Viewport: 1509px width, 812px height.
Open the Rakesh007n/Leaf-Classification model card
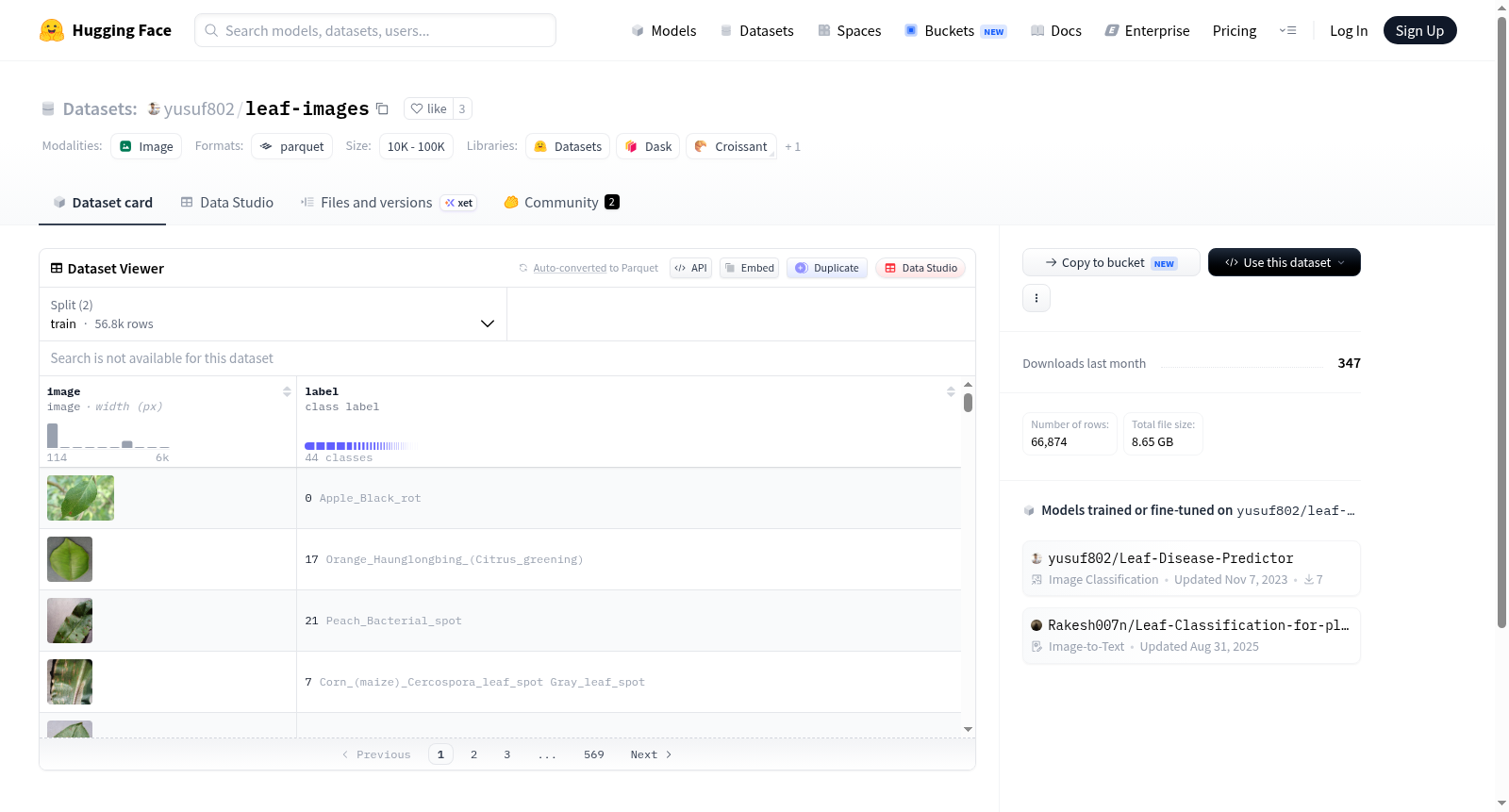[1191, 636]
